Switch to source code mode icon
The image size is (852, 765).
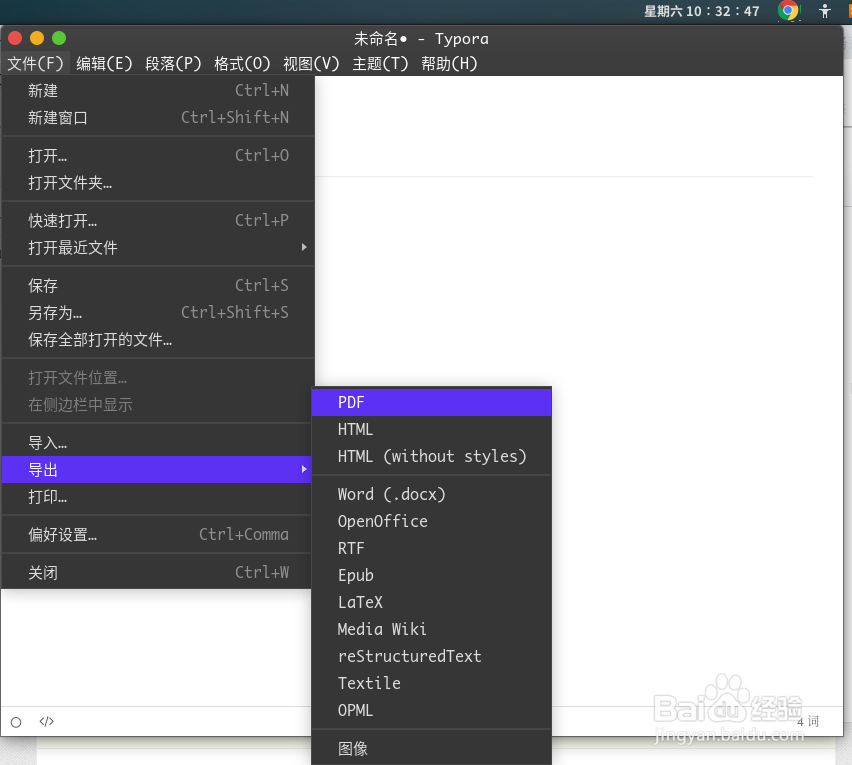point(47,722)
